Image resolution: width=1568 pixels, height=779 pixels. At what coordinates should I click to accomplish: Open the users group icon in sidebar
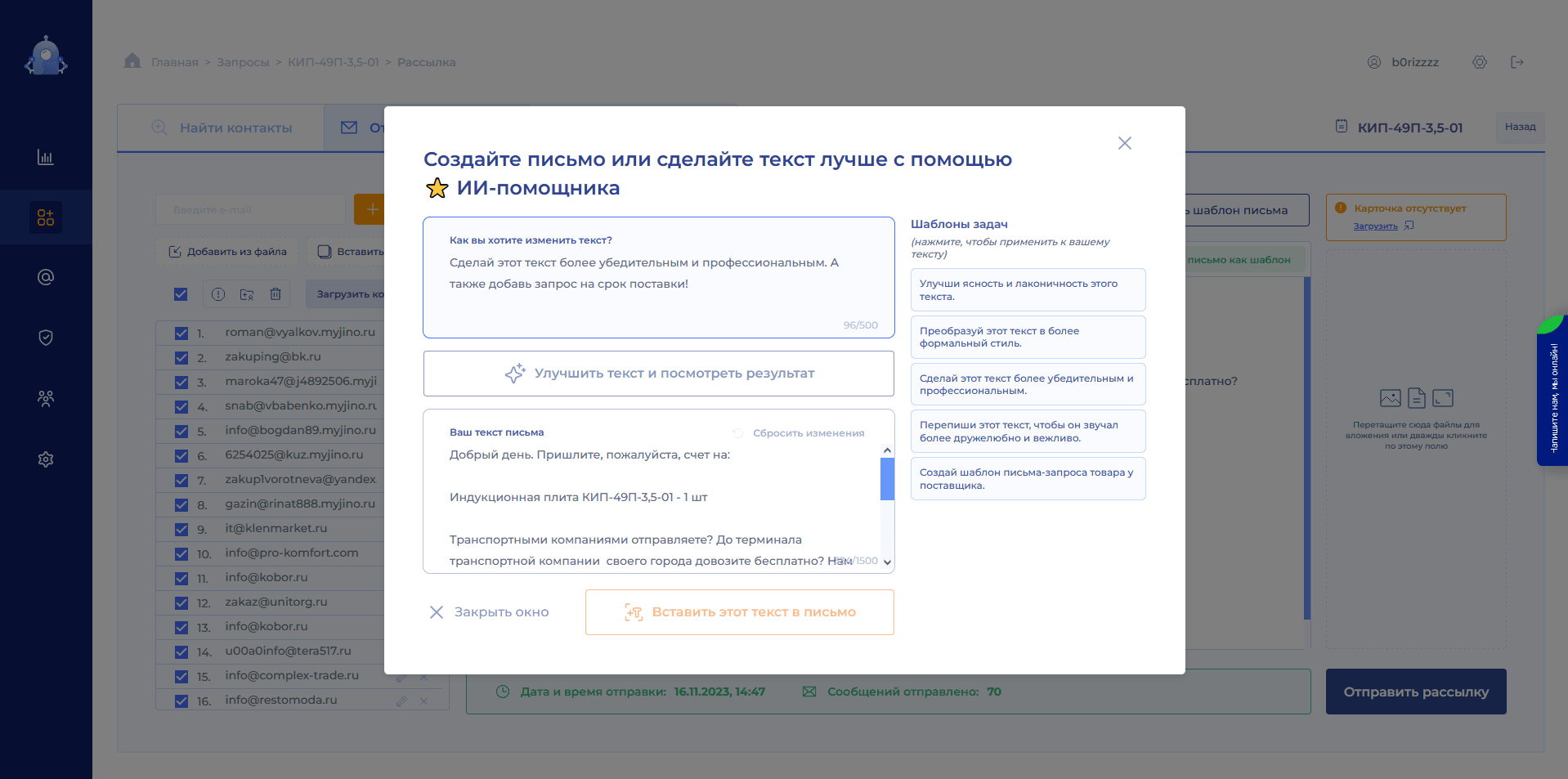pyautogui.click(x=46, y=398)
